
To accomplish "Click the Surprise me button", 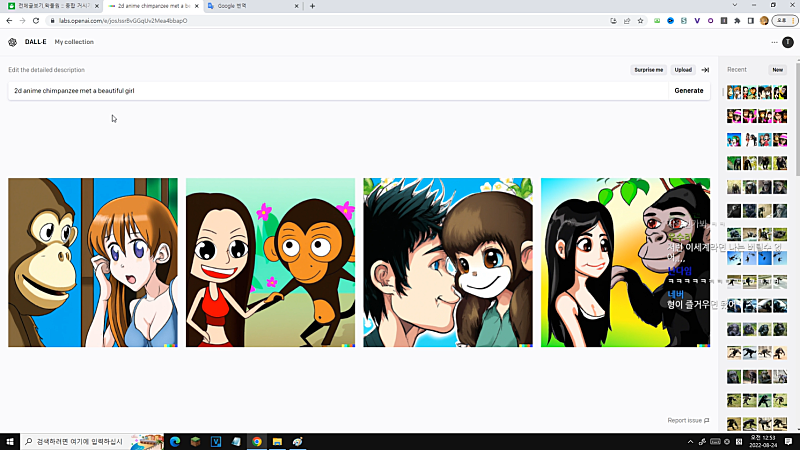I will coord(648,70).
